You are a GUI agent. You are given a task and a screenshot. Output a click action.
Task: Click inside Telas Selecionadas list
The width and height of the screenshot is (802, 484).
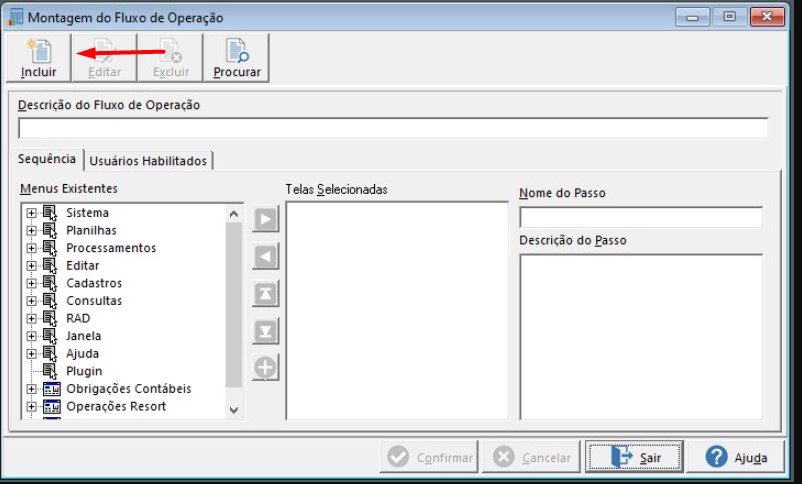[x=397, y=311]
